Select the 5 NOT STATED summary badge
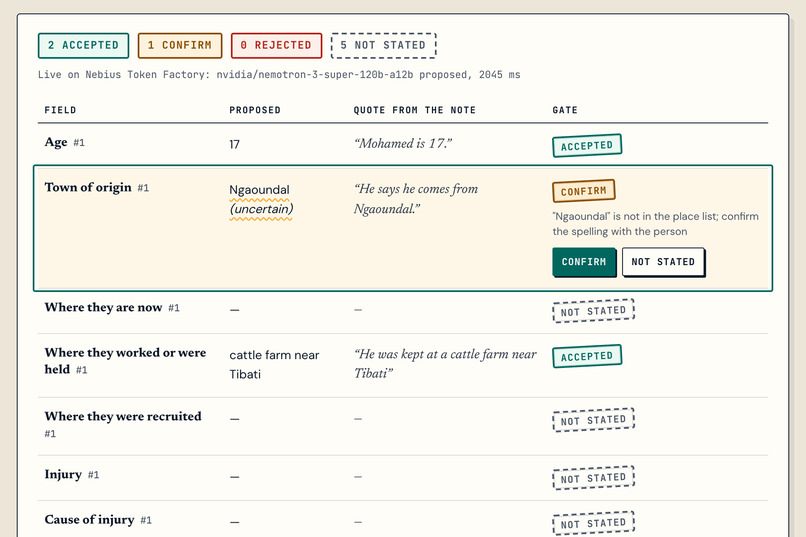 point(383,45)
